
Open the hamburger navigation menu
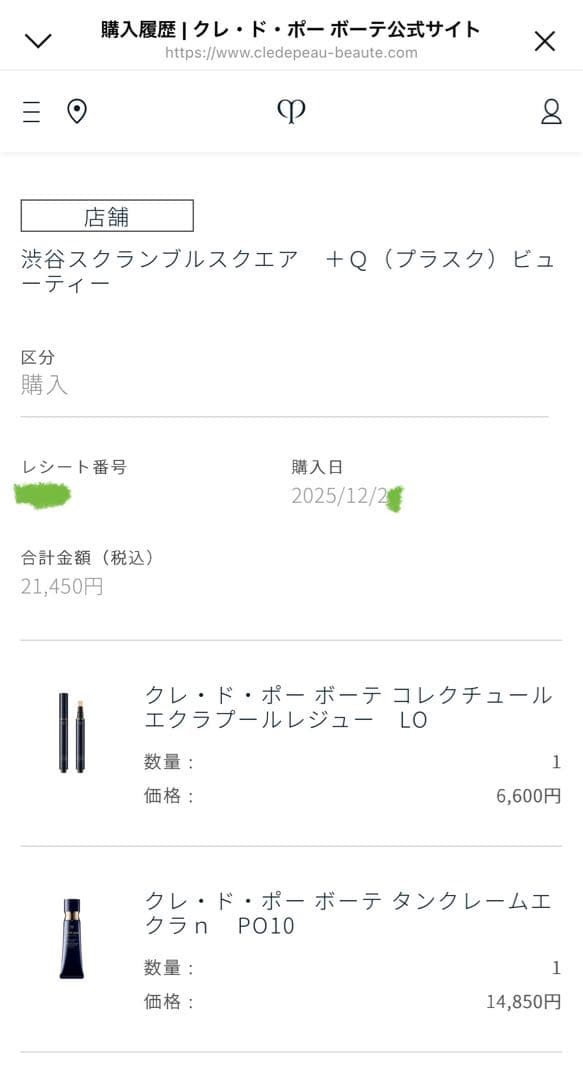tap(31, 112)
